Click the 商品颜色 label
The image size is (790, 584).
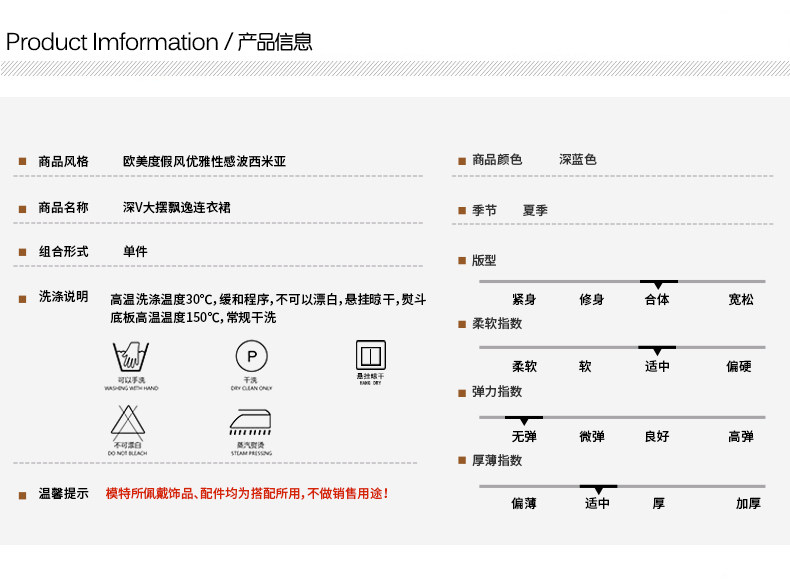[x=497, y=160]
